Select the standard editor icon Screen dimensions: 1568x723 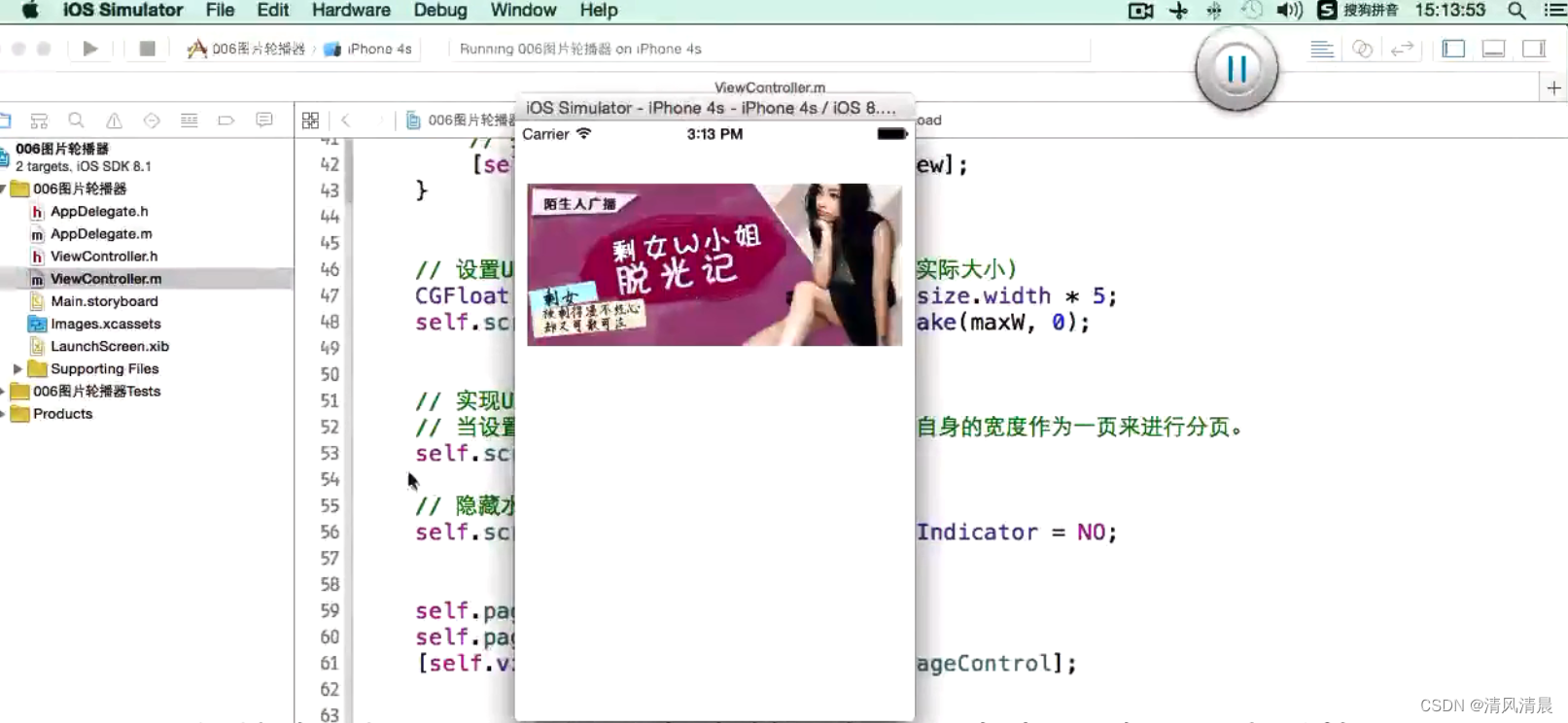[x=1322, y=49]
